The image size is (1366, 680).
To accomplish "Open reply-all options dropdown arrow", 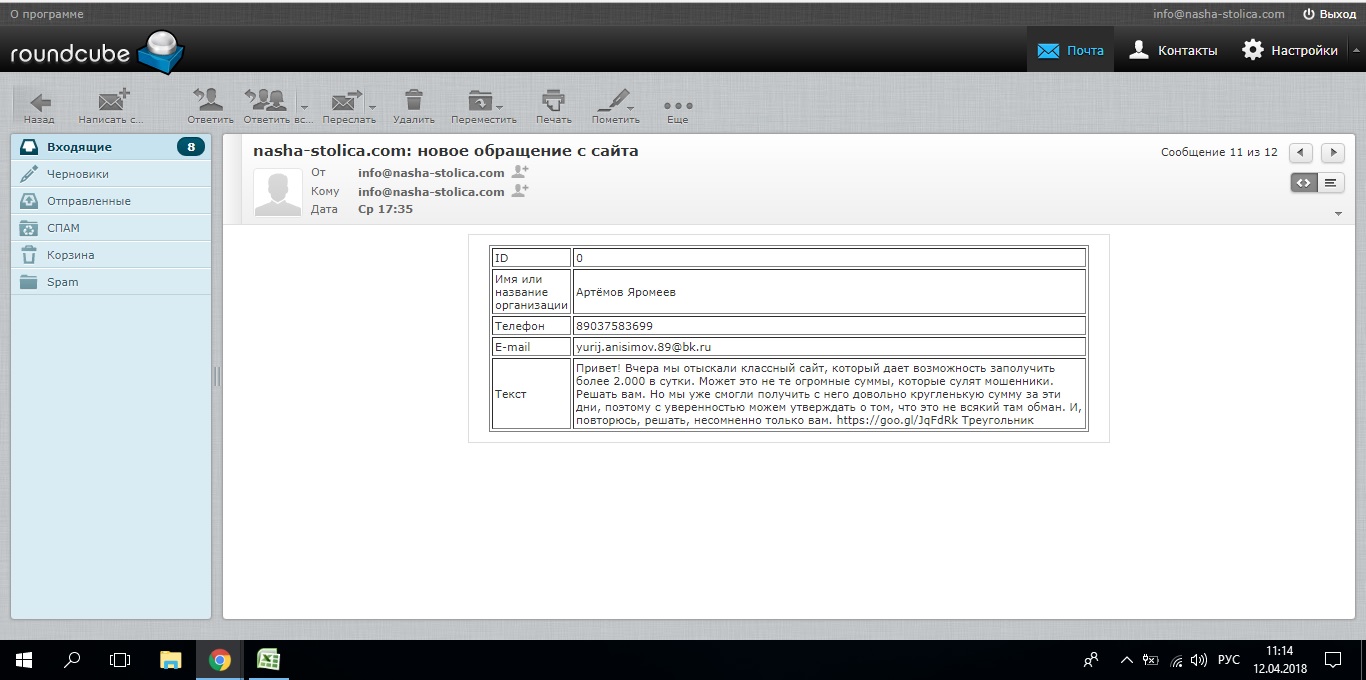I will (x=304, y=106).
